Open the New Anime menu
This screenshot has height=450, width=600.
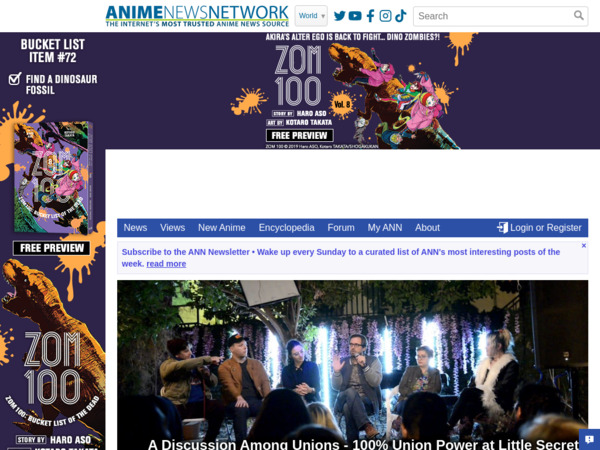point(222,228)
